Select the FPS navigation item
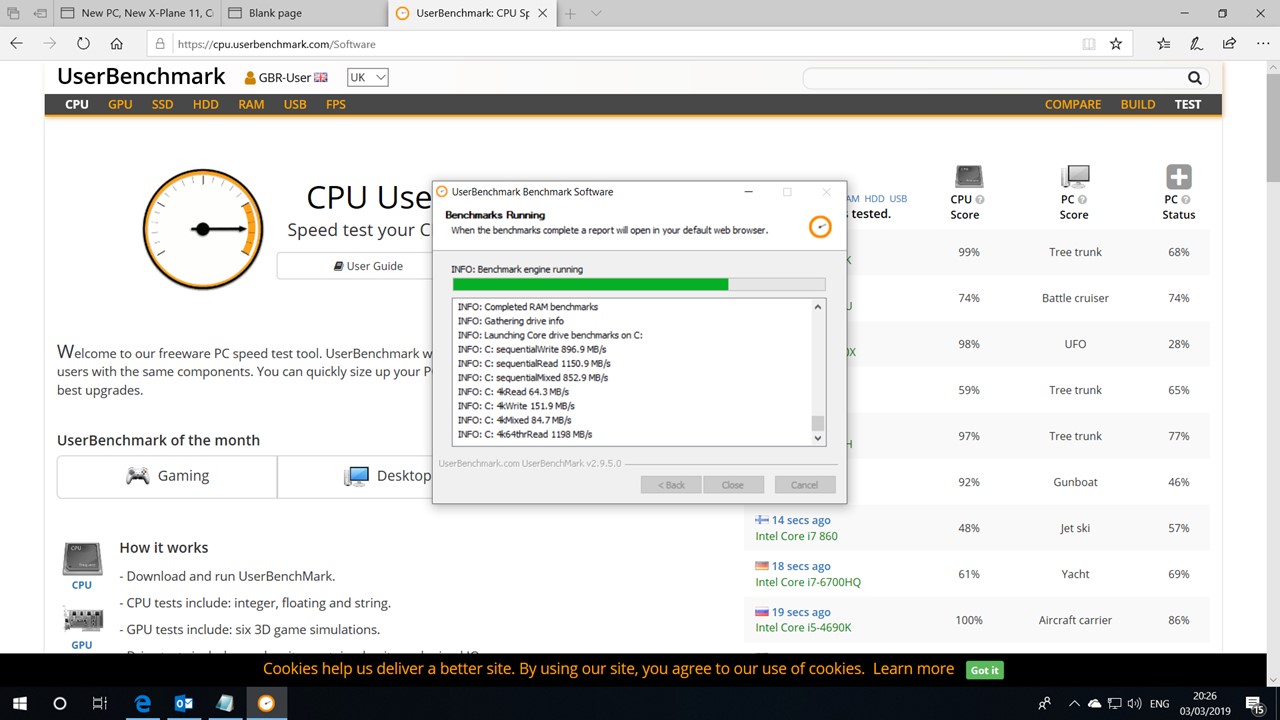1280x720 pixels. click(336, 104)
